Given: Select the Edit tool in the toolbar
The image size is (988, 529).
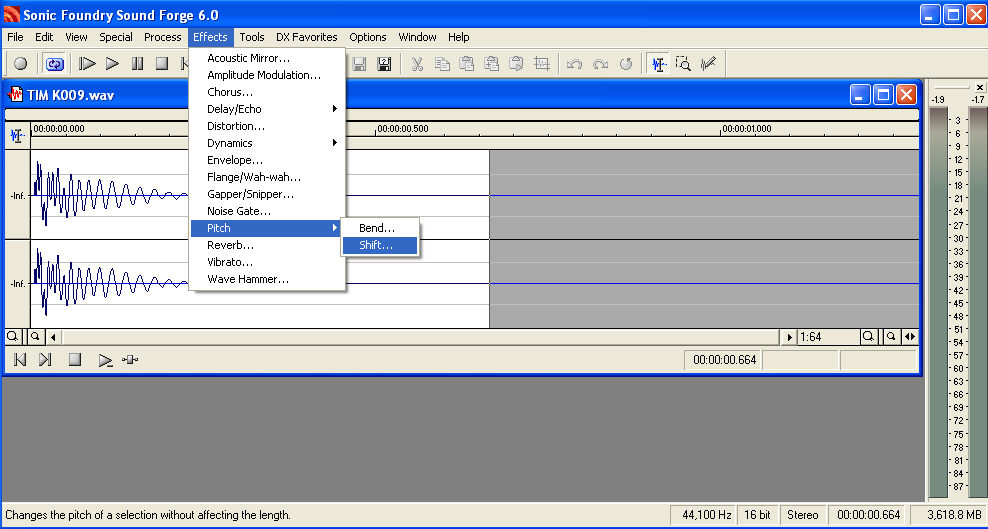Looking at the screenshot, I should click(659, 64).
